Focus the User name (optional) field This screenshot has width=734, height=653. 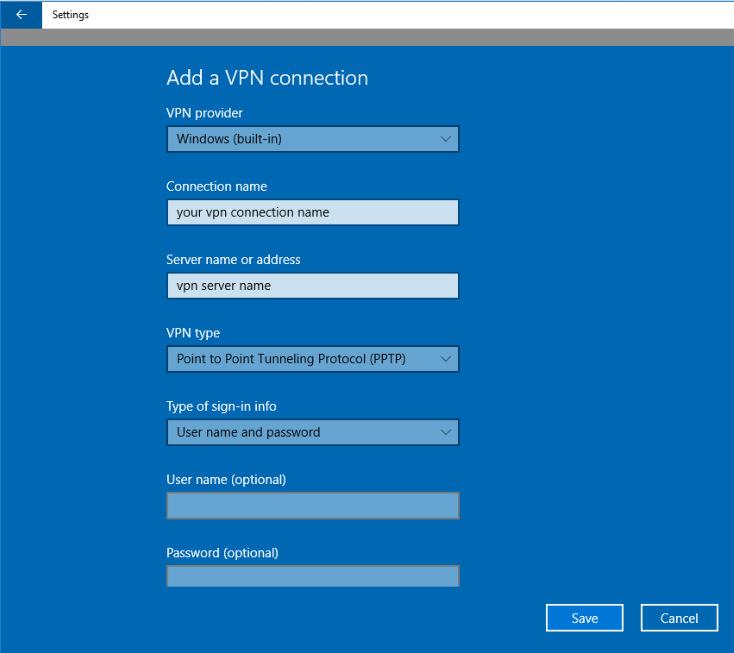click(x=313, y=506)
